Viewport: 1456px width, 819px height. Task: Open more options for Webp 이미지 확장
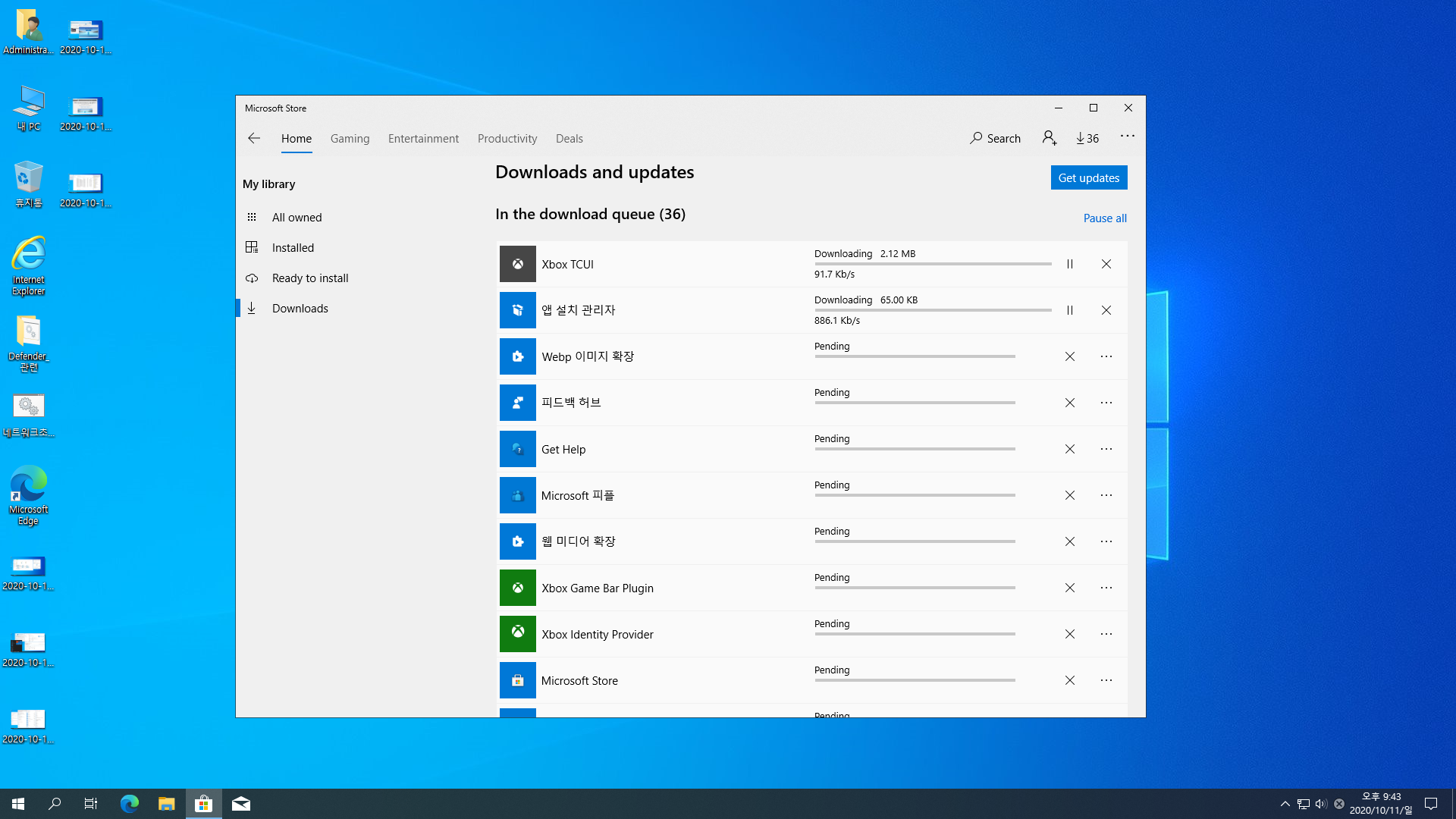[1106, 356]
